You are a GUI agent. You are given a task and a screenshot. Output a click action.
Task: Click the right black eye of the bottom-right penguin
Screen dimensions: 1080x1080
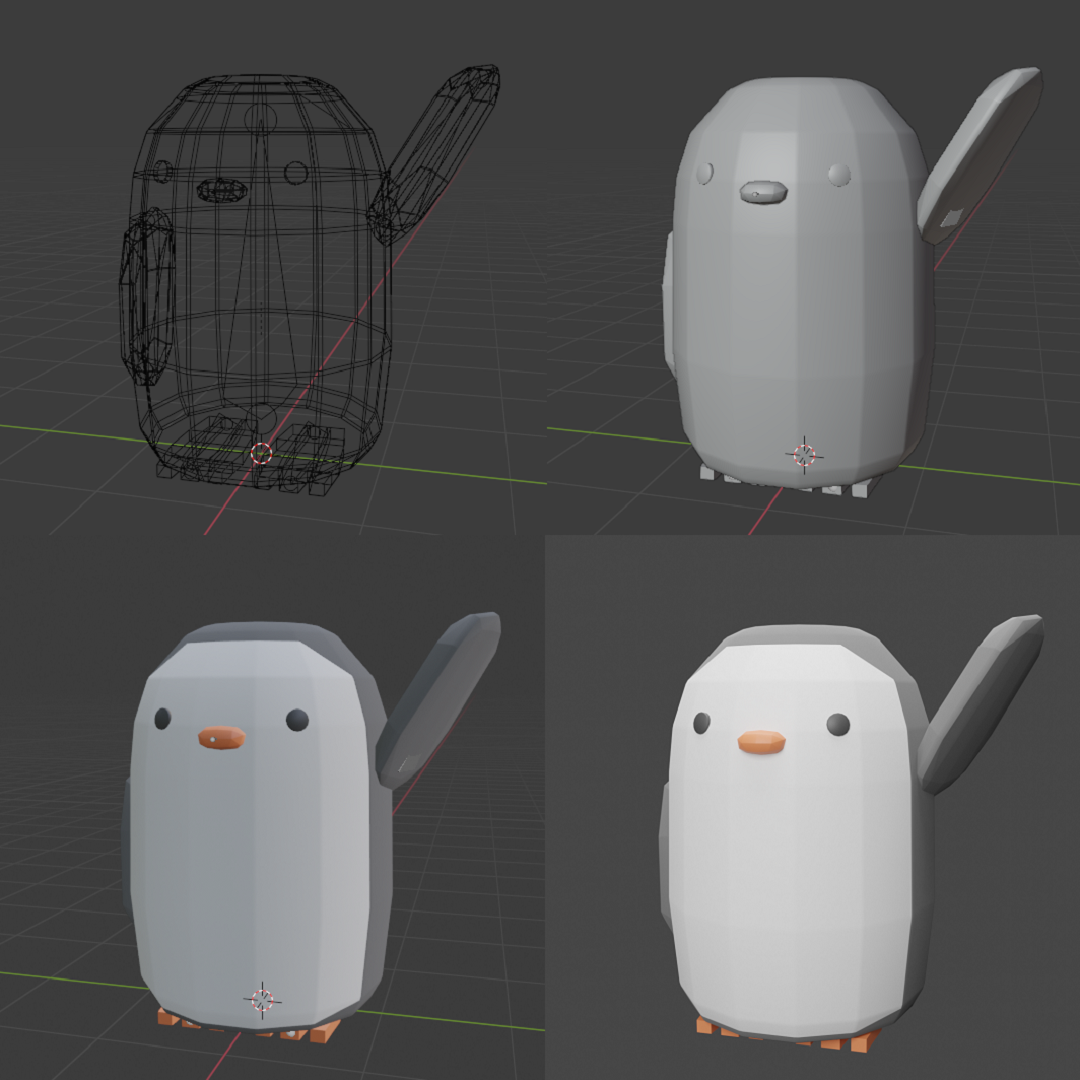(838, 724)
